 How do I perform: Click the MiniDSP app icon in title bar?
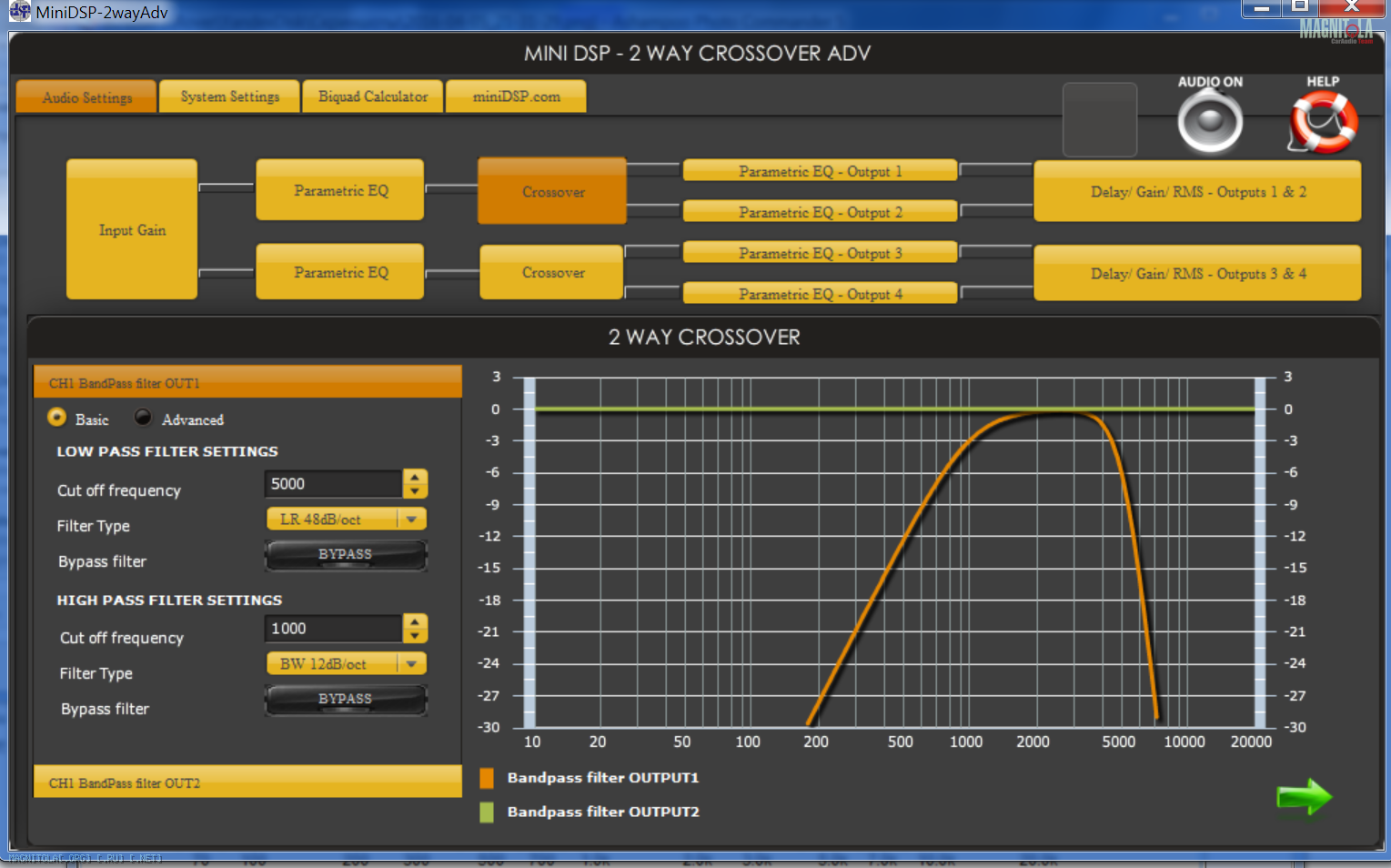click(19, 12)
